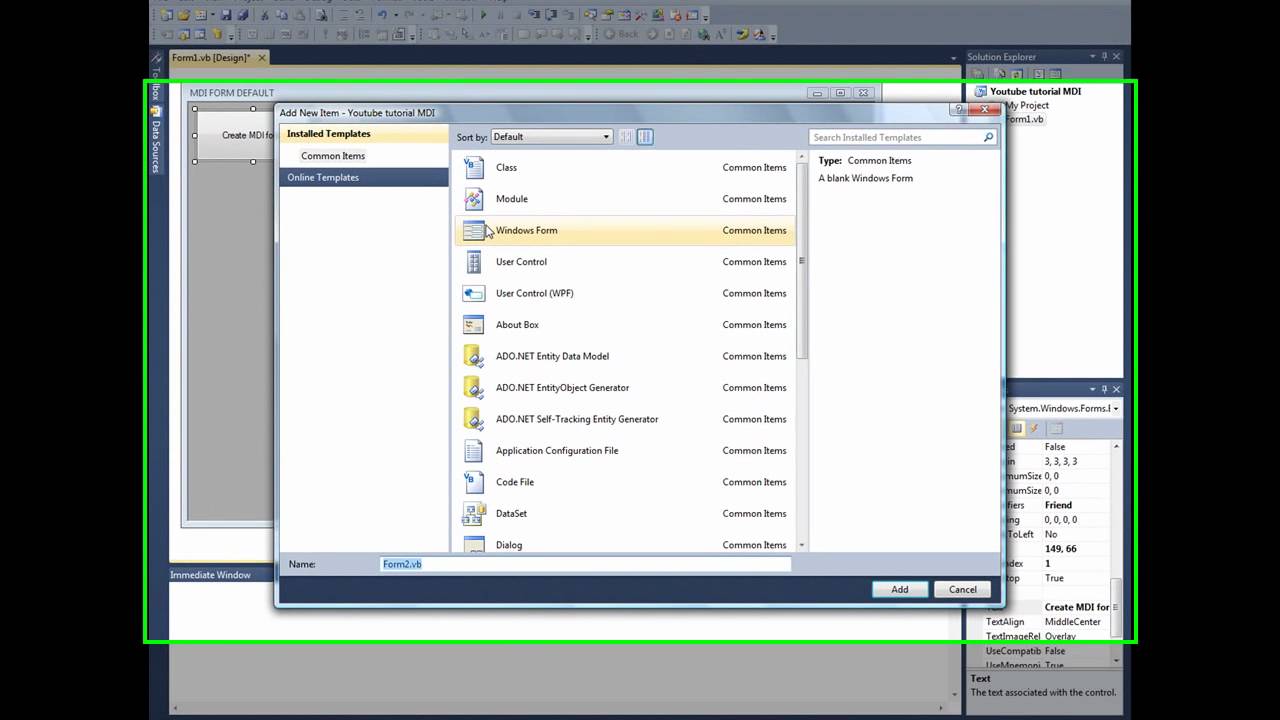Click the Solution Explorer panel title
The image size is (1280, 720).
1002,57
